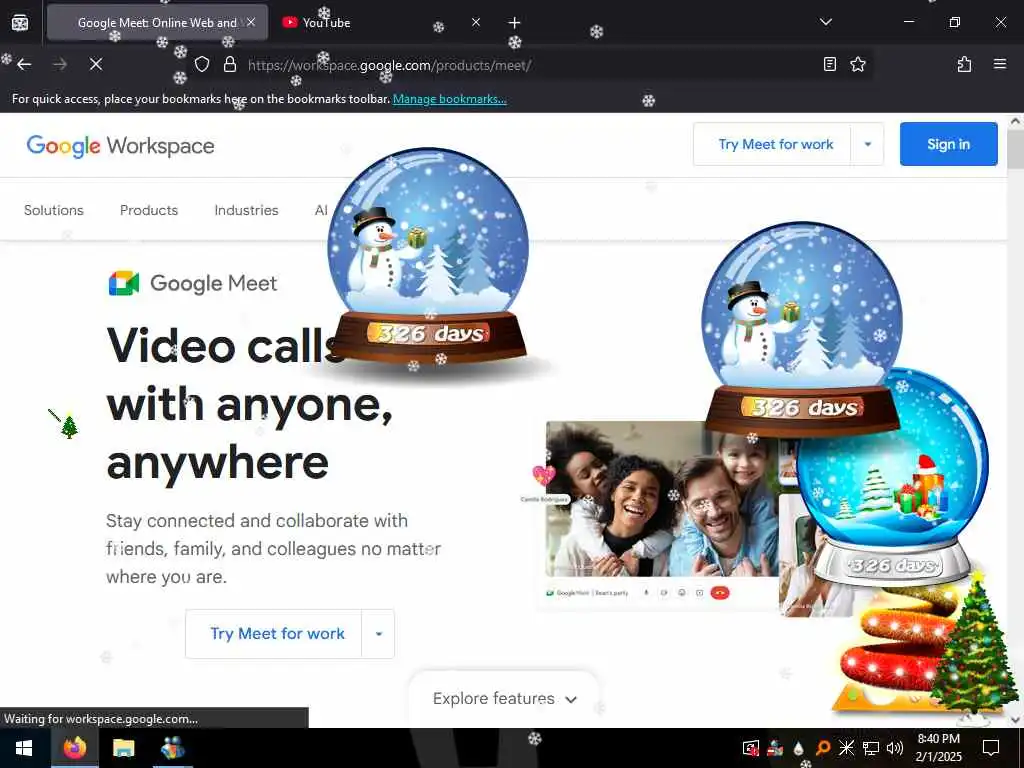Image resolution: width=1024 pixels, height=768 pixels.
Task: Click the scrollbar up arrow
Action: (1015, 121)
